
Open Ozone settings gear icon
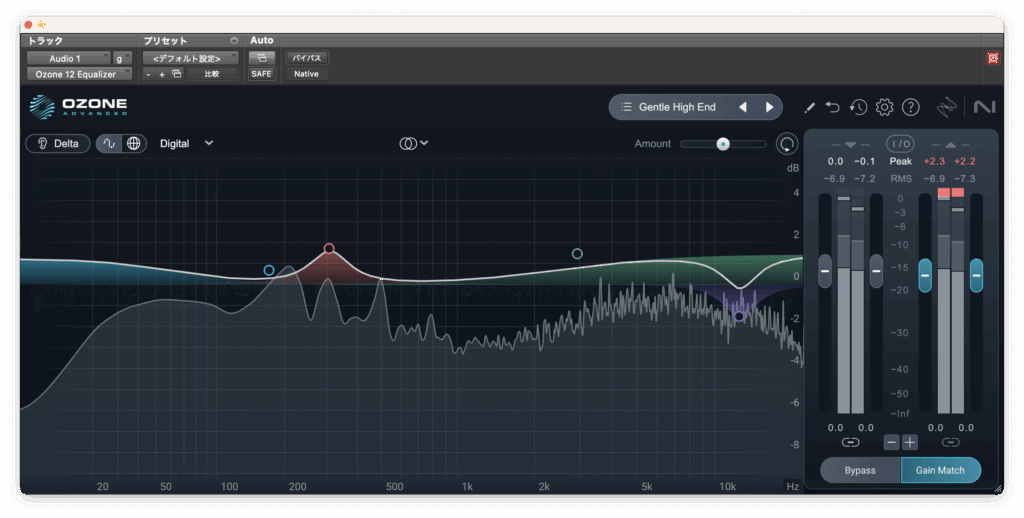(x=884, y=107)
